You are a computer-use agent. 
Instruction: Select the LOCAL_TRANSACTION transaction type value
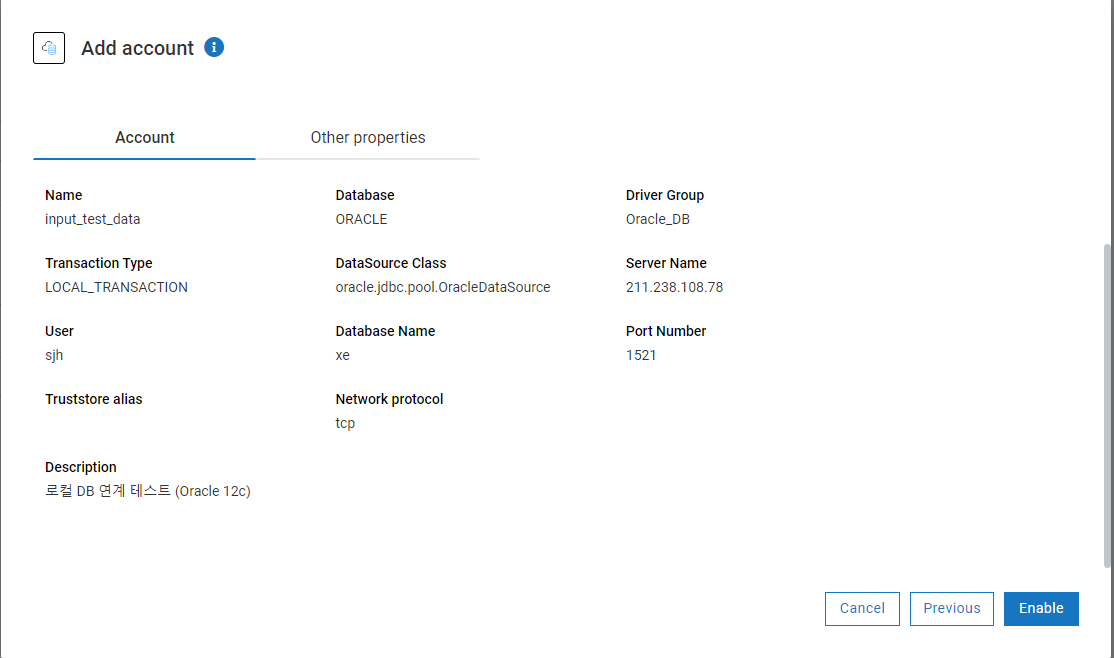(116, 287)
